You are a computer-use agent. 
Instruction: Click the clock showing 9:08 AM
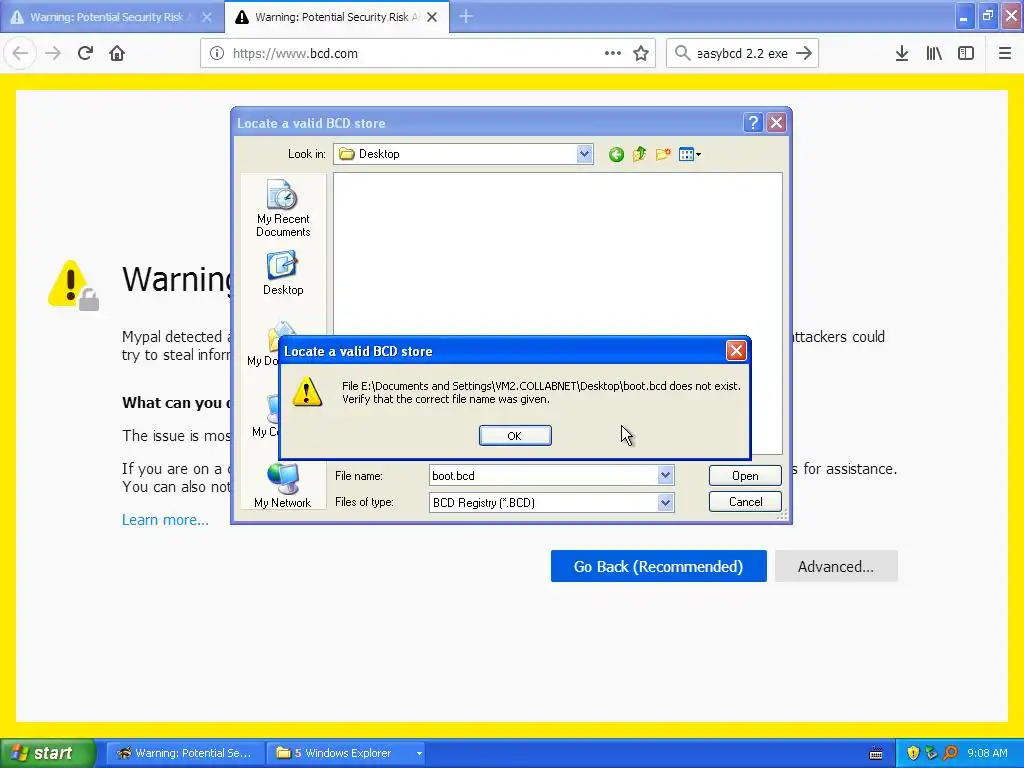pos(987,753)
